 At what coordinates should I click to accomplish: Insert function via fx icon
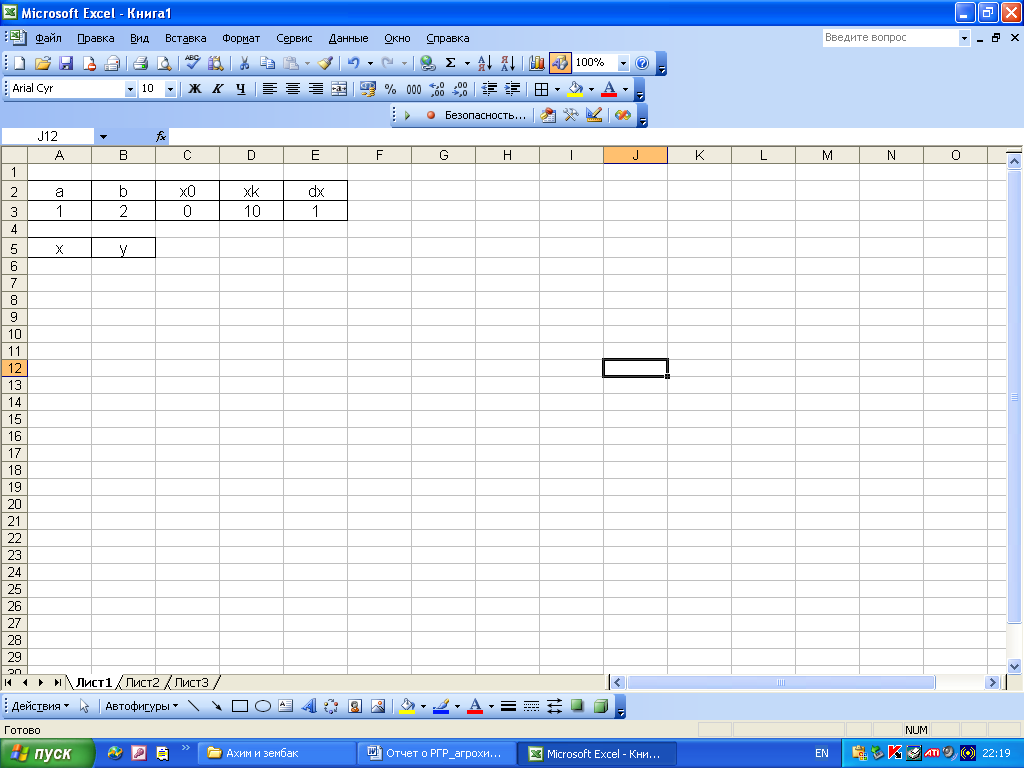coord(161,136)
